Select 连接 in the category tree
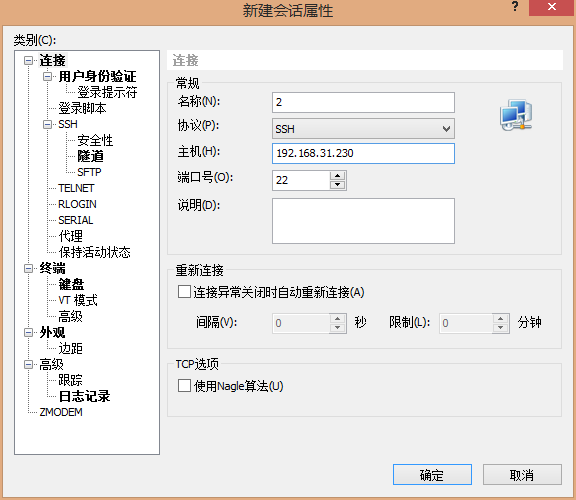Viewport: 576px width, 500px height. point(53,61)
